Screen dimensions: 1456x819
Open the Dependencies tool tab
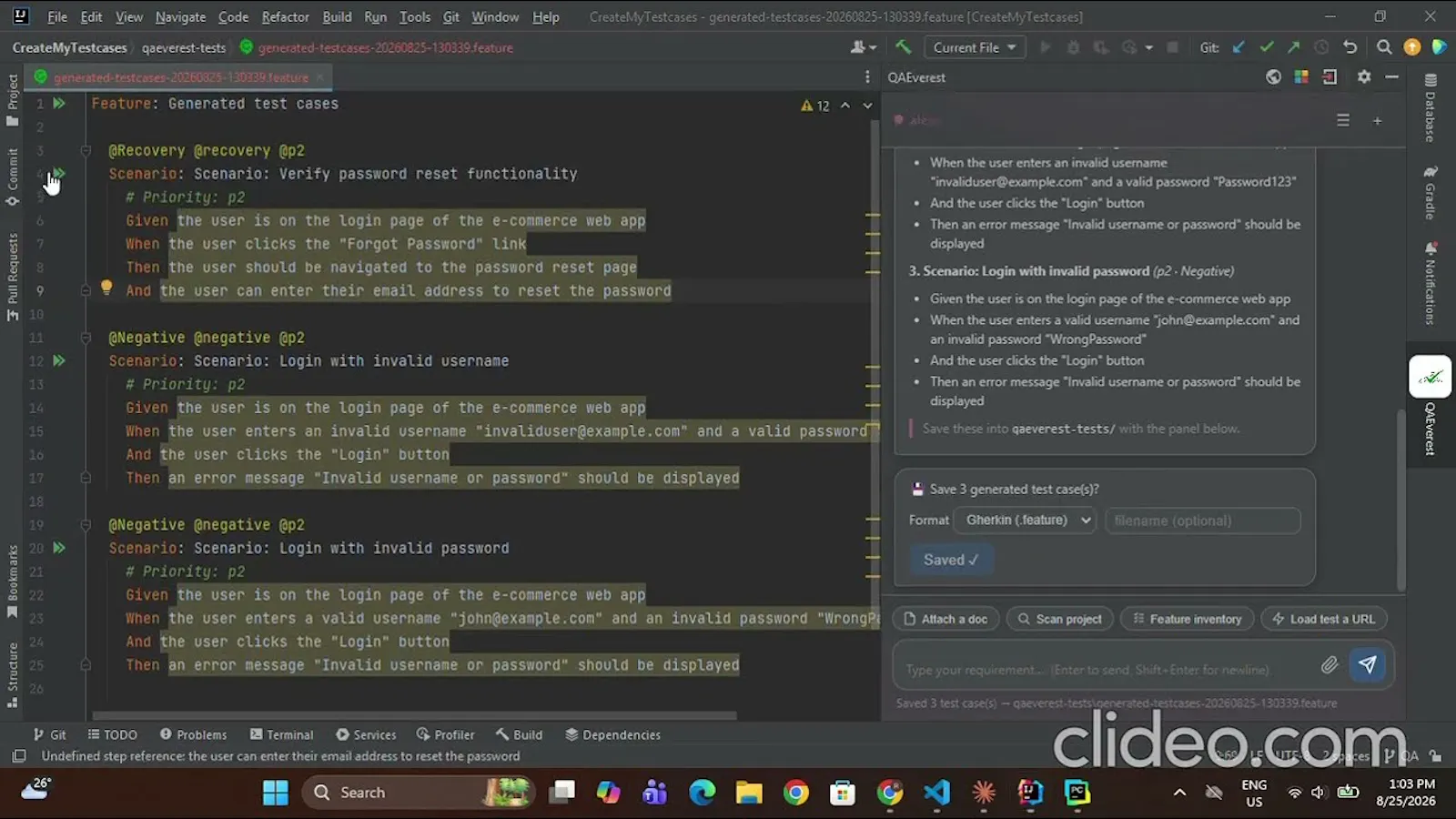coord(612,734)
